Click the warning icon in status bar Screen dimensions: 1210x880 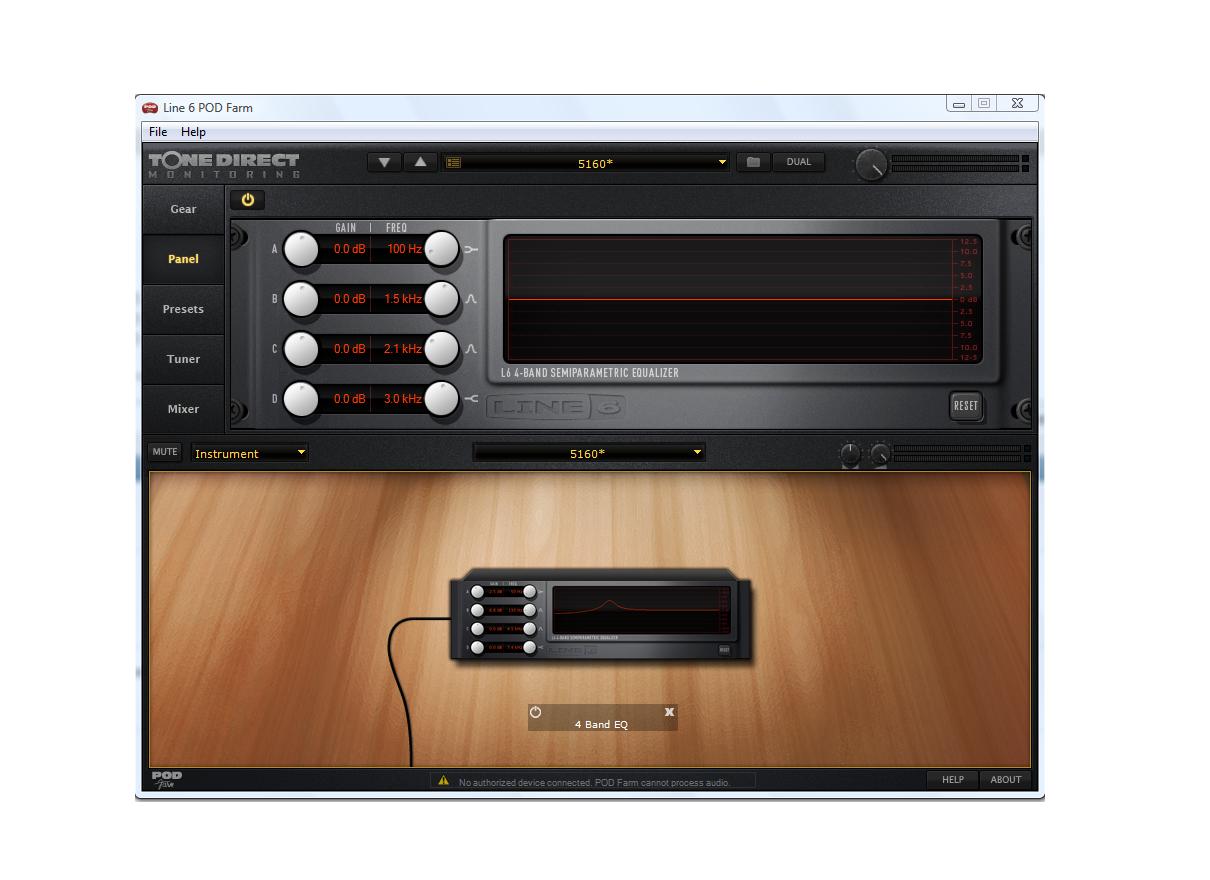[x=443, y=781]
